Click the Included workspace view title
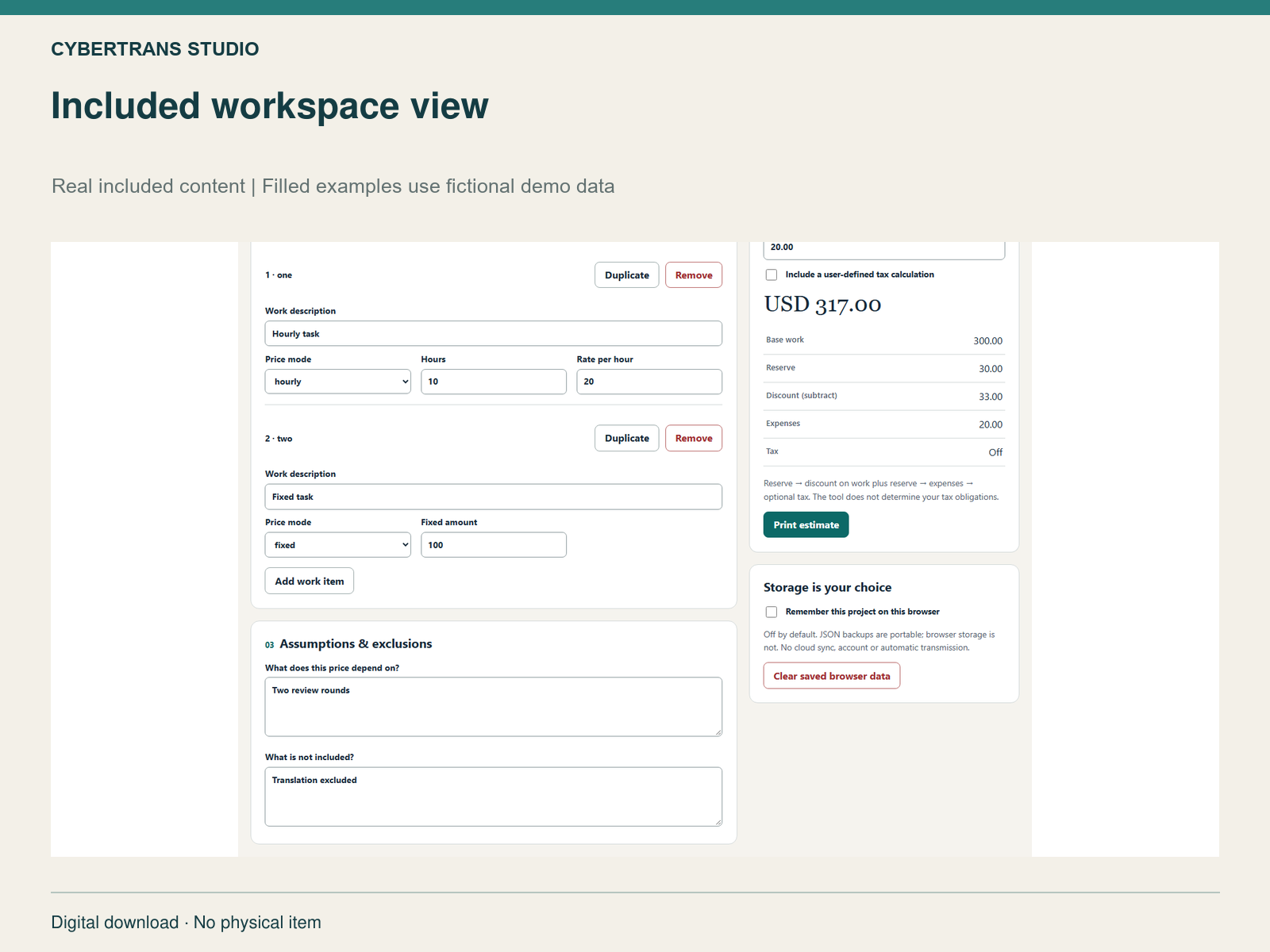 (x=270, y=106)
